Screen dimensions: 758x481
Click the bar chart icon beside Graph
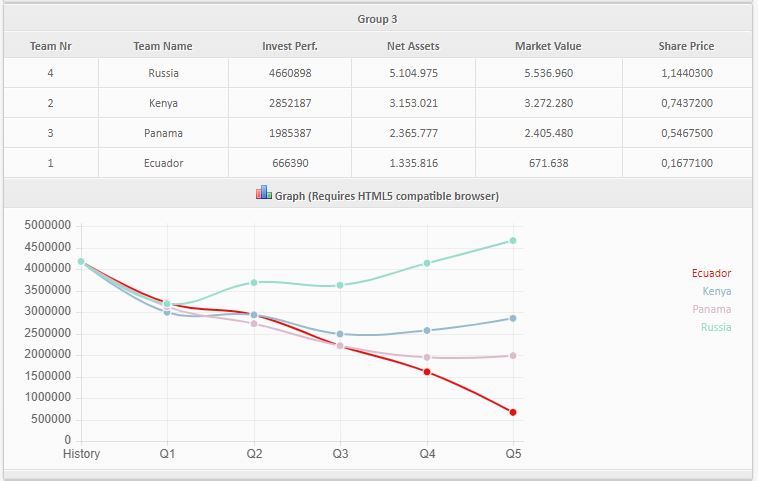263,192
